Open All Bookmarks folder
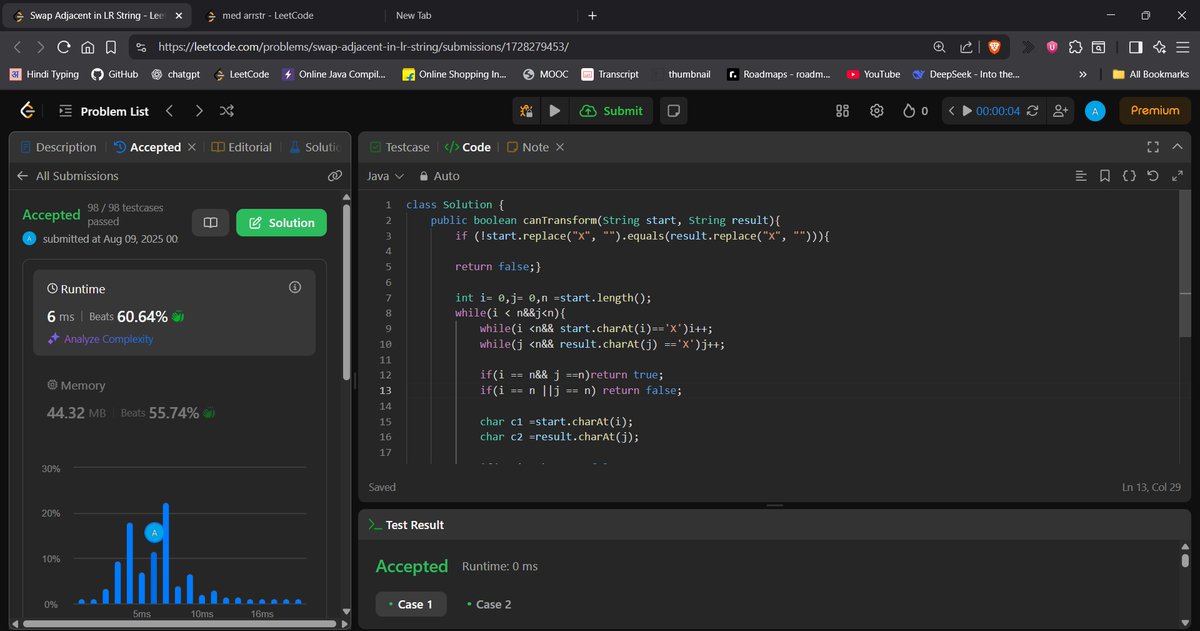The height and width of the screenshot is (631, 1200). (x=1151, y=74)
